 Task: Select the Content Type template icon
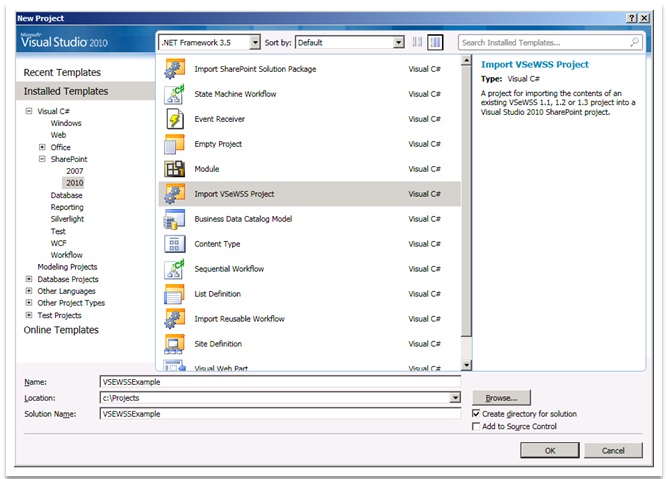coord(174,244)
